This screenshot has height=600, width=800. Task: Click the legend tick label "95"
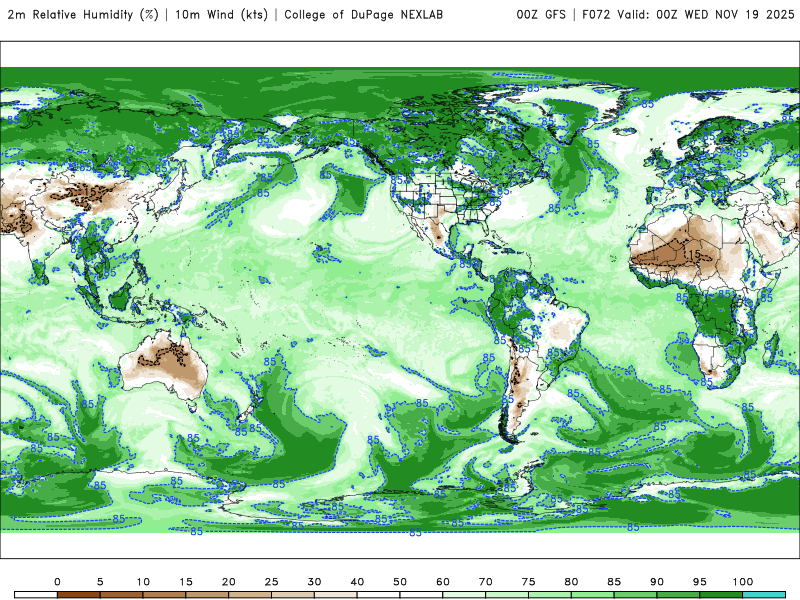(x=700, y=582)
